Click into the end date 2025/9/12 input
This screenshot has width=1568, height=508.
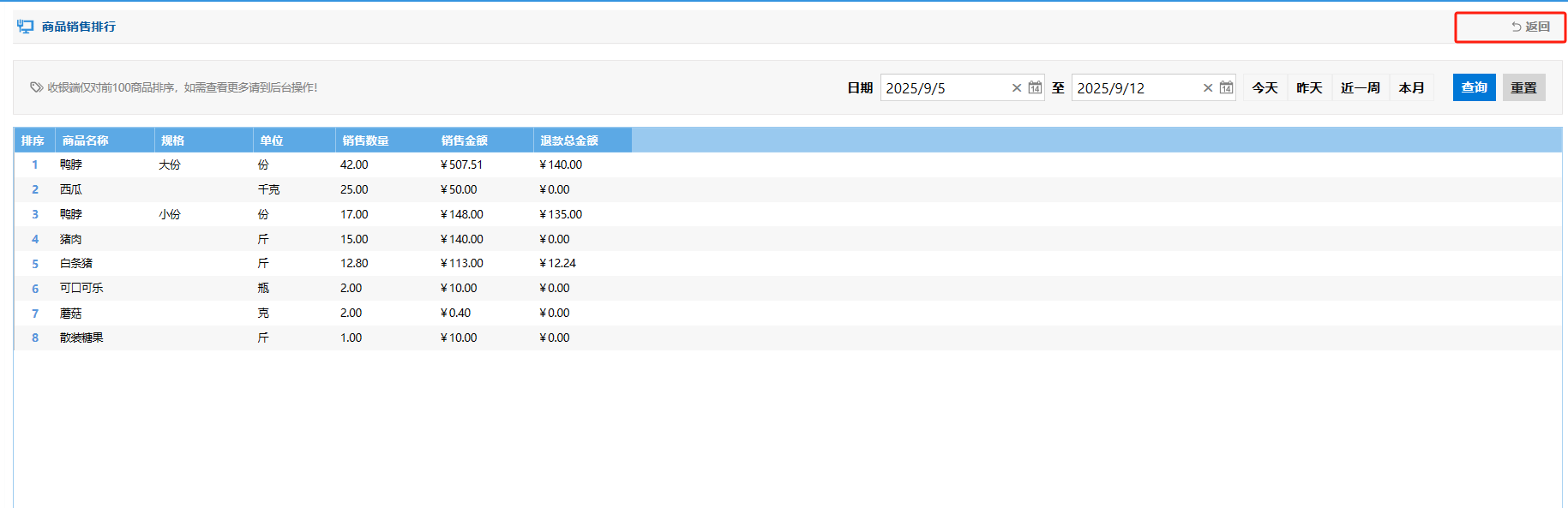pyautogui.click(x=1134, y=88)
